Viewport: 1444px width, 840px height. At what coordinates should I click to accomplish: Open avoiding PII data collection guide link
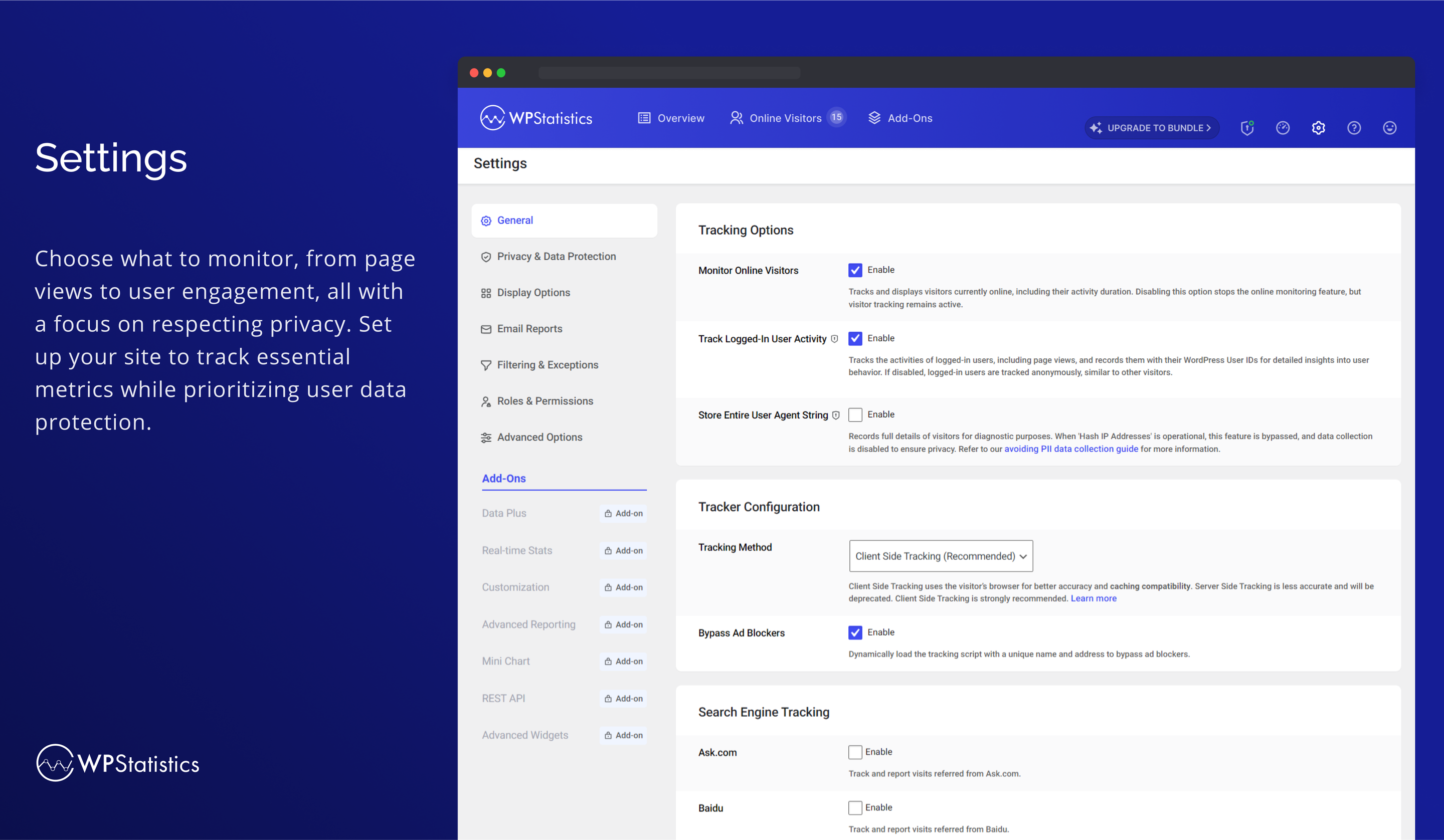point(1071,449)
